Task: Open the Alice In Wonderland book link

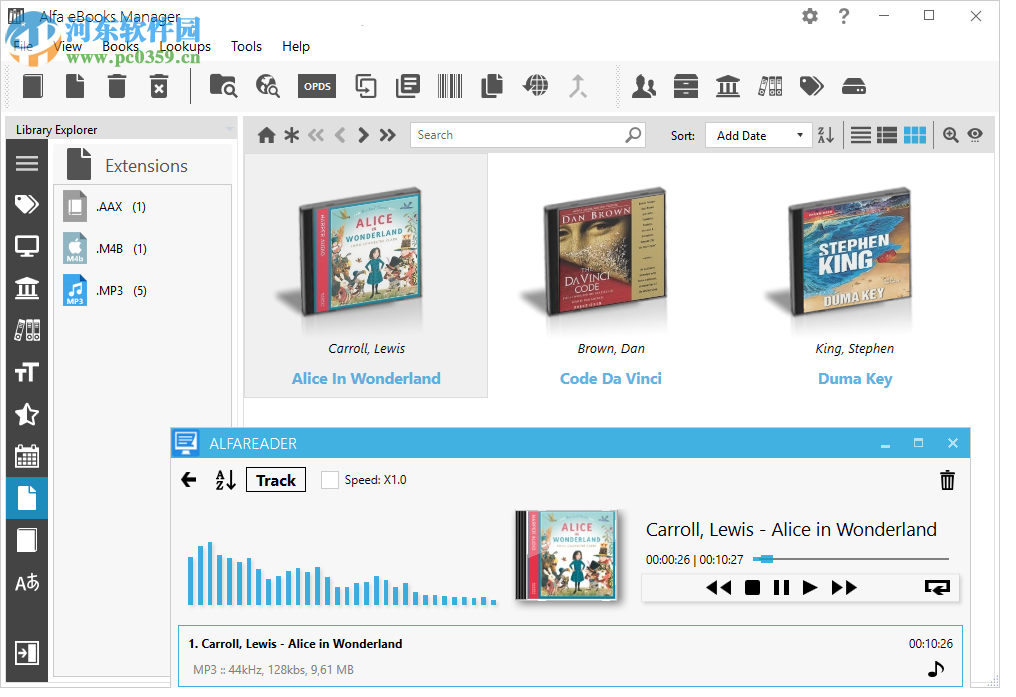Action: coord(365,378)
